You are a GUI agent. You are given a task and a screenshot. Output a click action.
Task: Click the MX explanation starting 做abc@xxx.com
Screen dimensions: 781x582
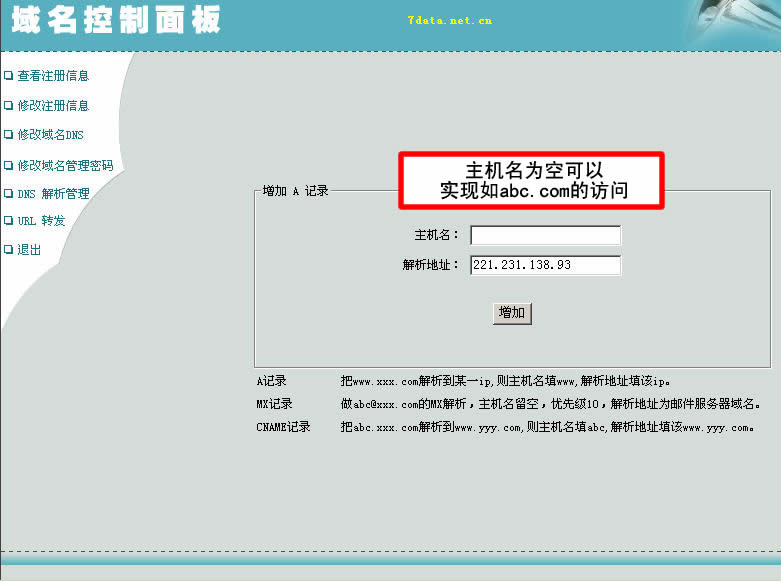tap(550, 404)
